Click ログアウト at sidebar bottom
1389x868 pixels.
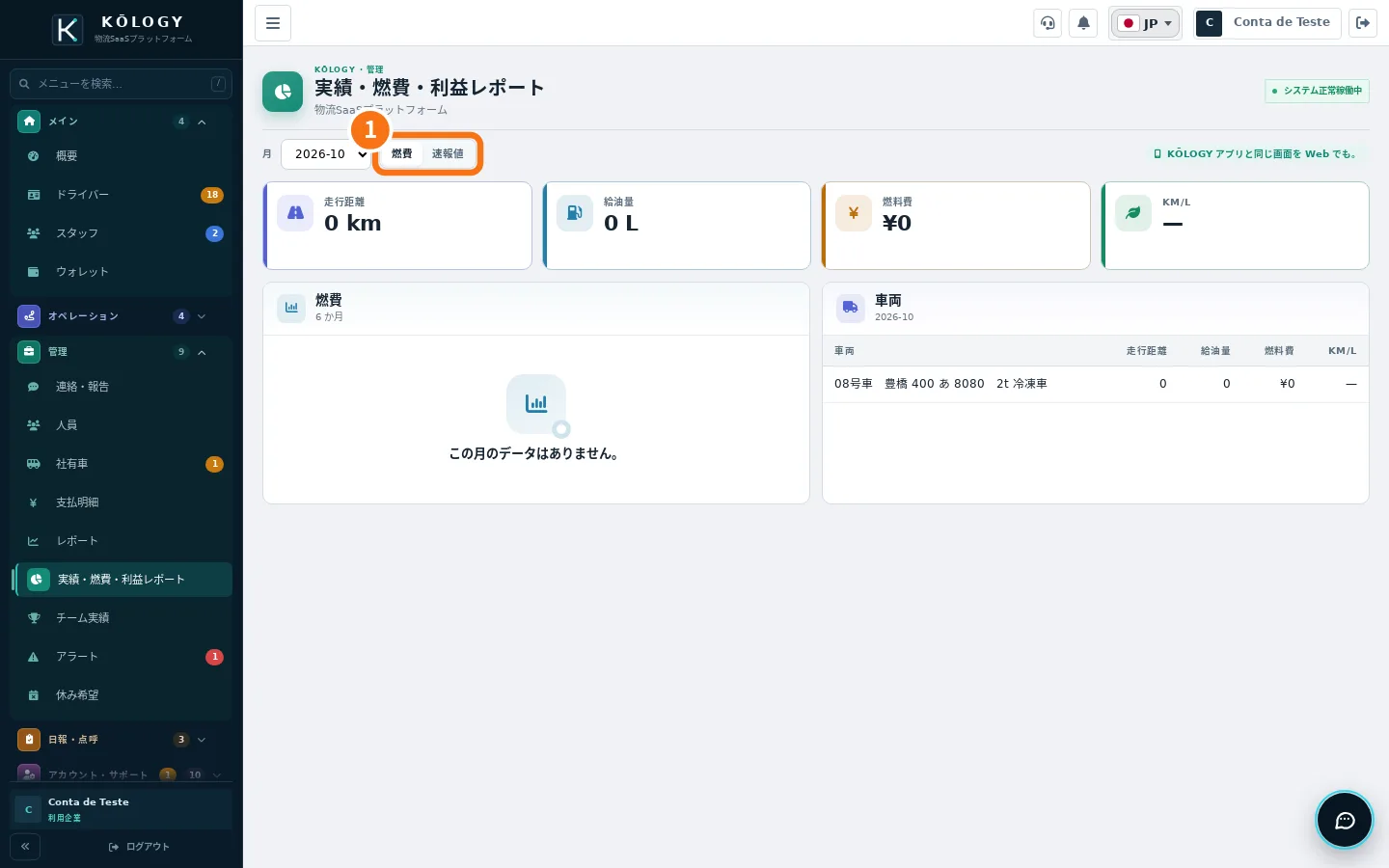[x=139, y=847]
